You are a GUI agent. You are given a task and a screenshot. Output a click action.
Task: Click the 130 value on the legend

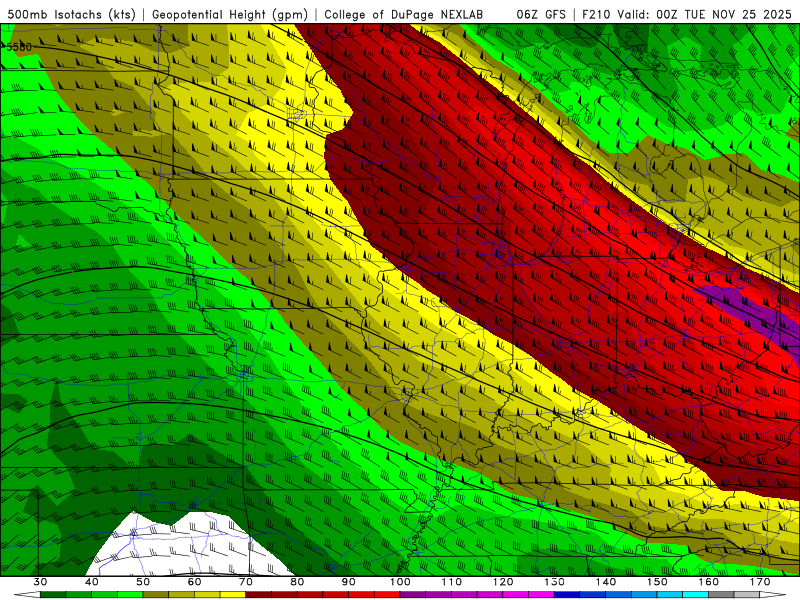pyautogui.click(x=554, y=582)
